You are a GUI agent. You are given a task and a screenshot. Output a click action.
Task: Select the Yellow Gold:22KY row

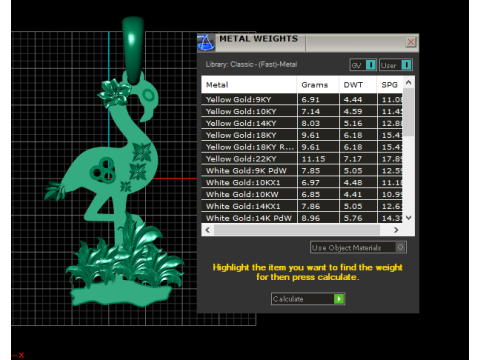tap(302, 159)
